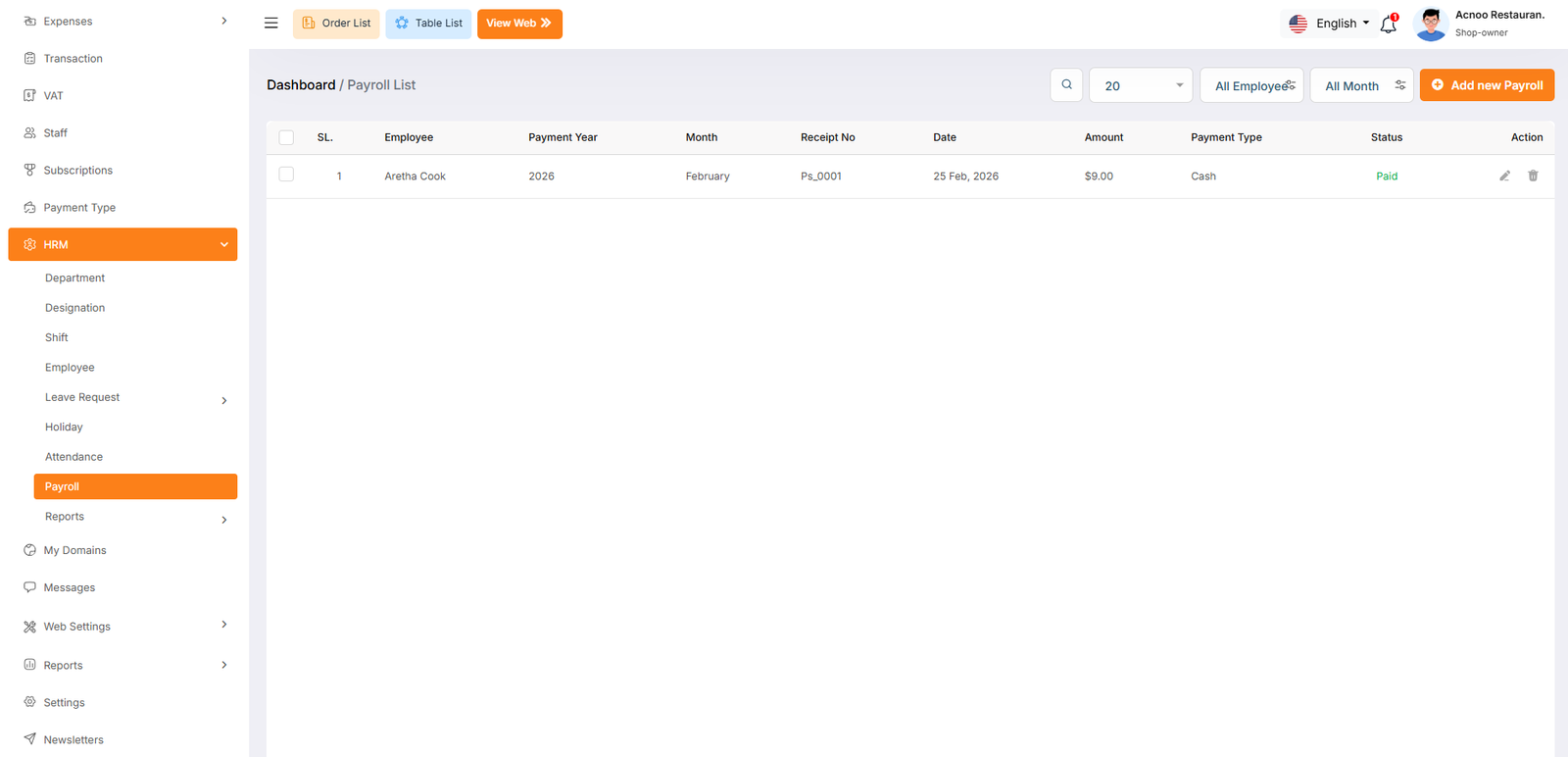This screenshot has height=757, width=1568.
Task: Open the notification bell
Action: [1389, 25]
